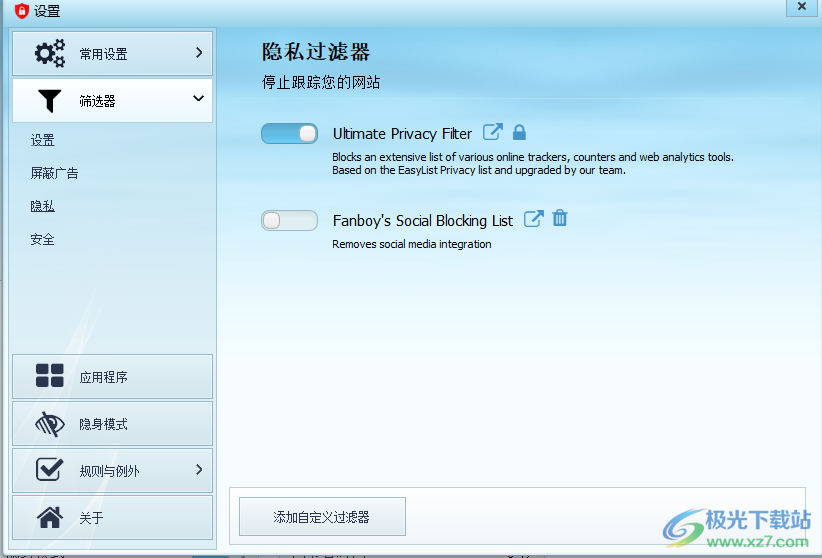Click the 添加自定义过滤器 button

(322, 517)
